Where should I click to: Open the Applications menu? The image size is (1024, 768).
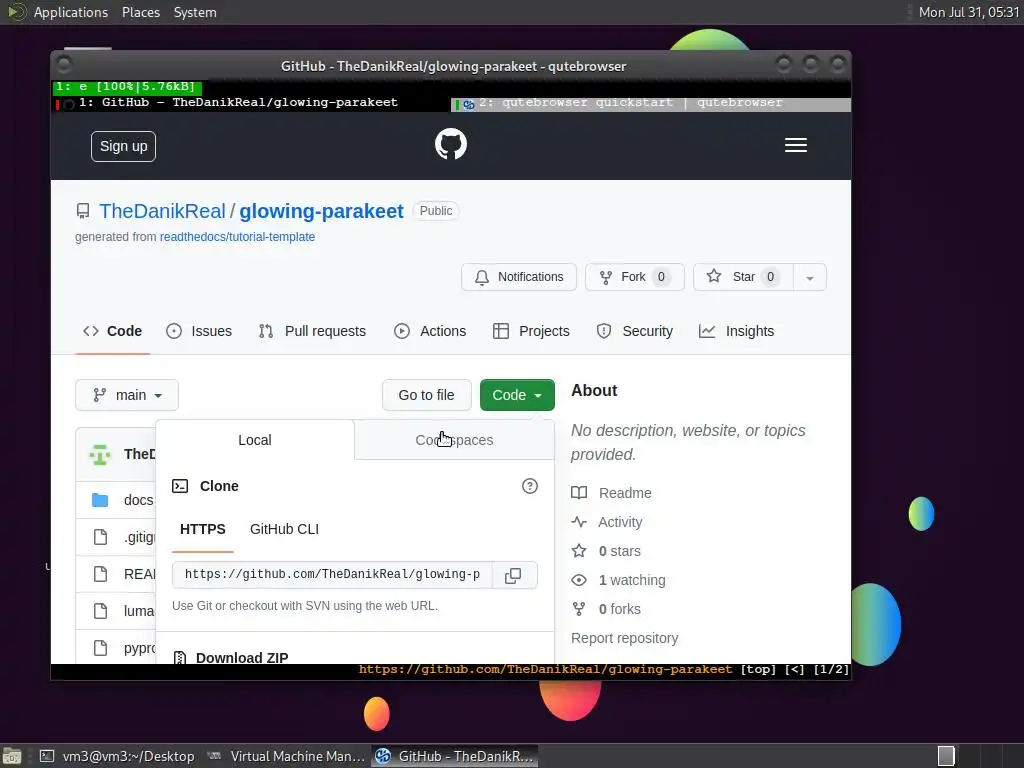coord(71,12)
